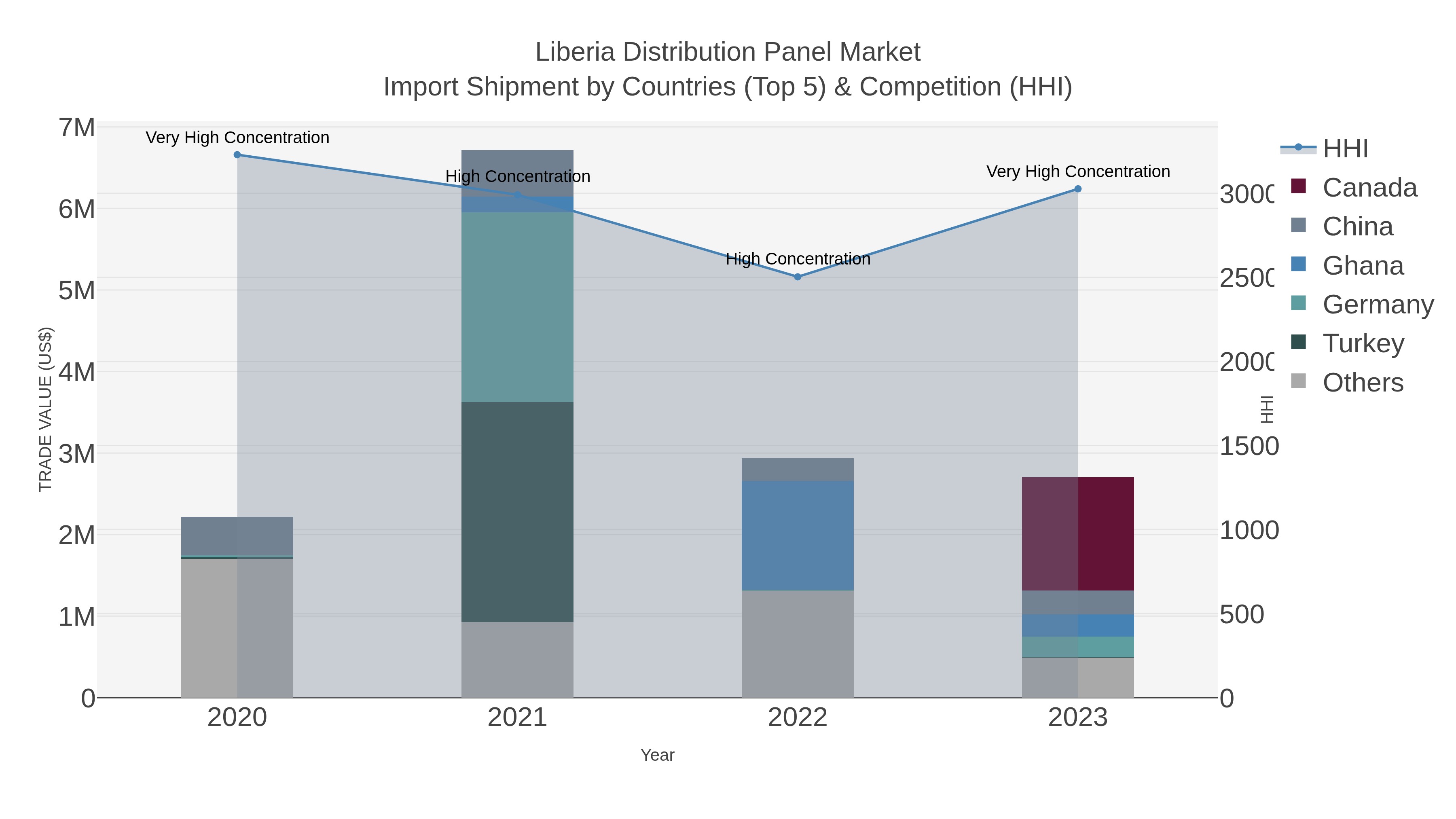1456x819 pixels.
Task: Click the Turkey segment in the 2021 bar
Action: tap(517, 512)
